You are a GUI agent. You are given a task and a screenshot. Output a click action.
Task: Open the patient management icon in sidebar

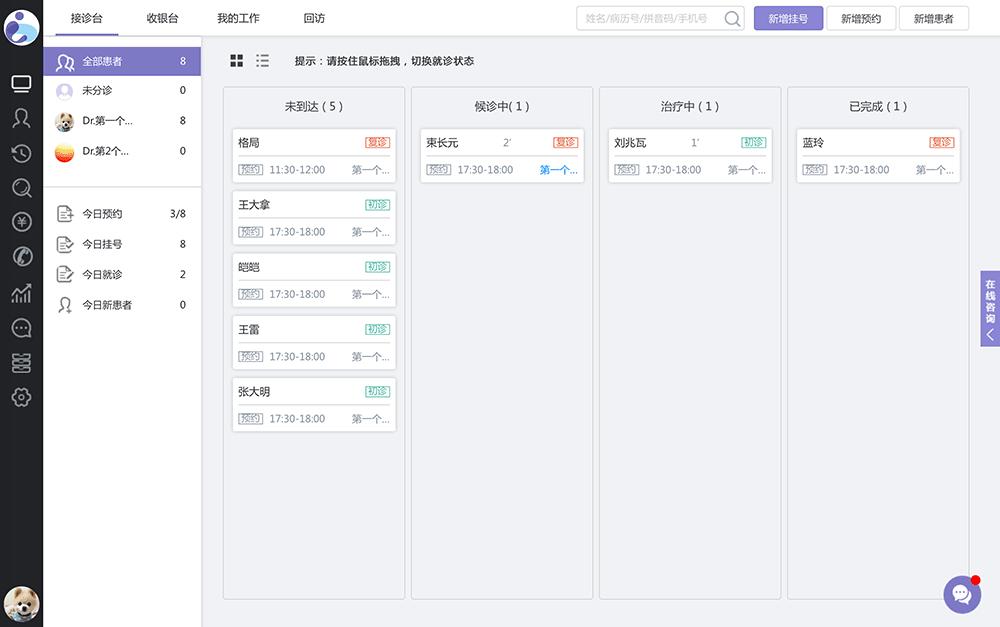coord(21,119)
